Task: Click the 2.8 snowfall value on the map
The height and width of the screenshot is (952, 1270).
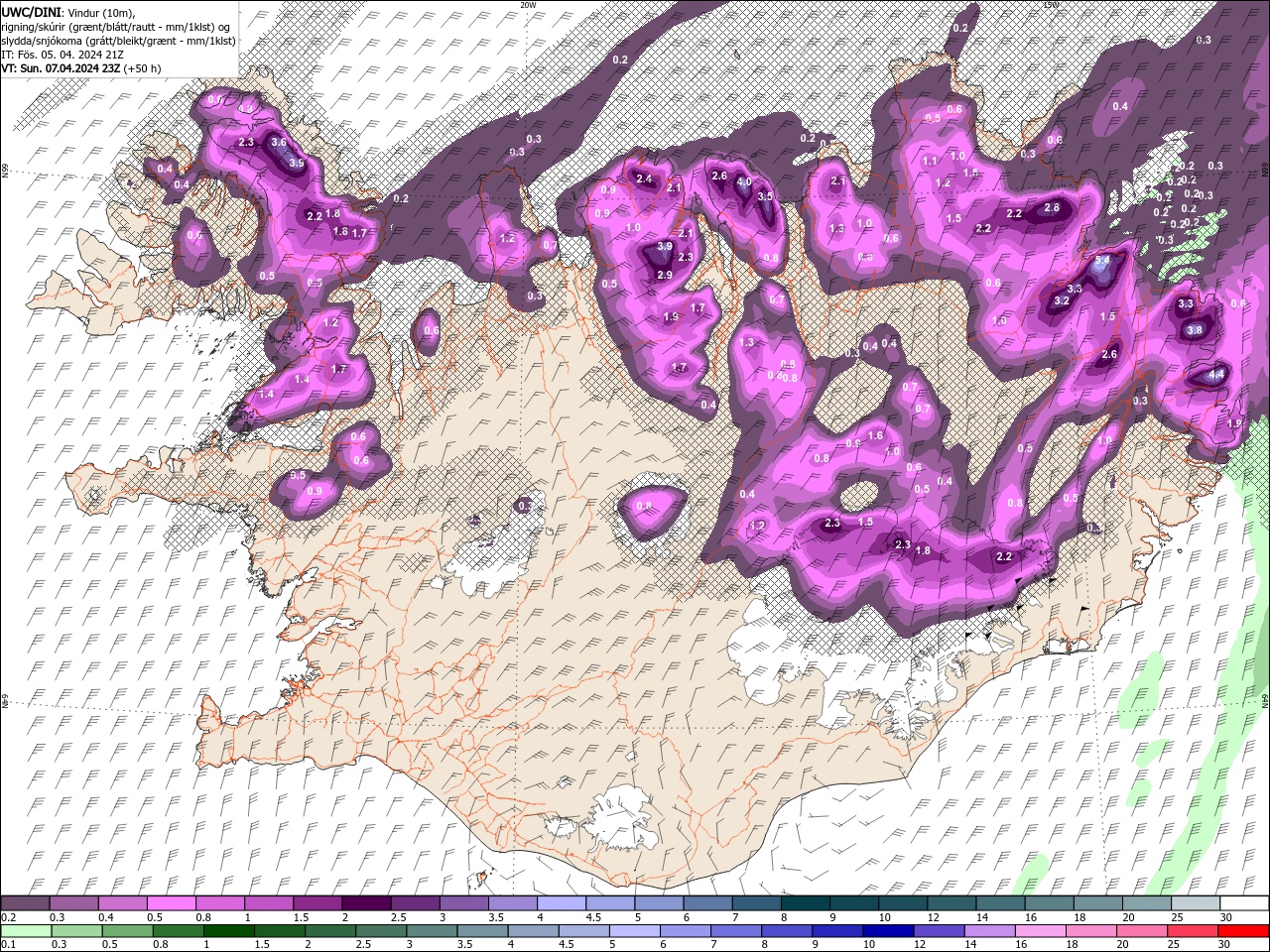Action: (1052, 208)
